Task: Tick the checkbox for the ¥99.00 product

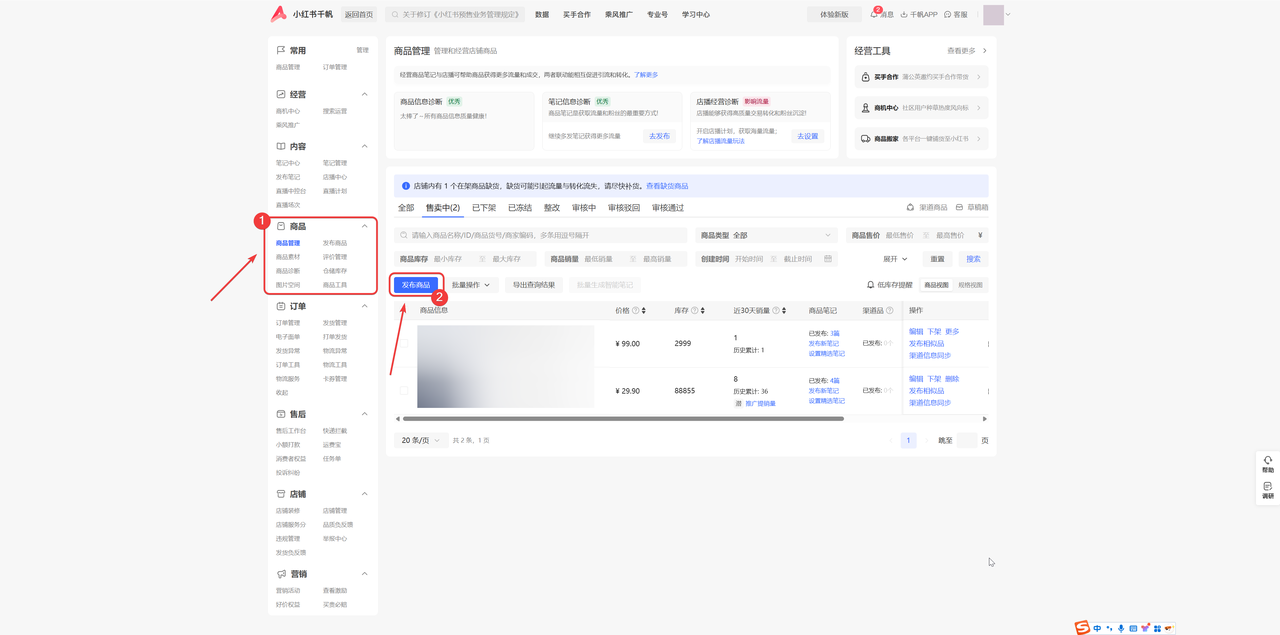Action: (404, 343)
